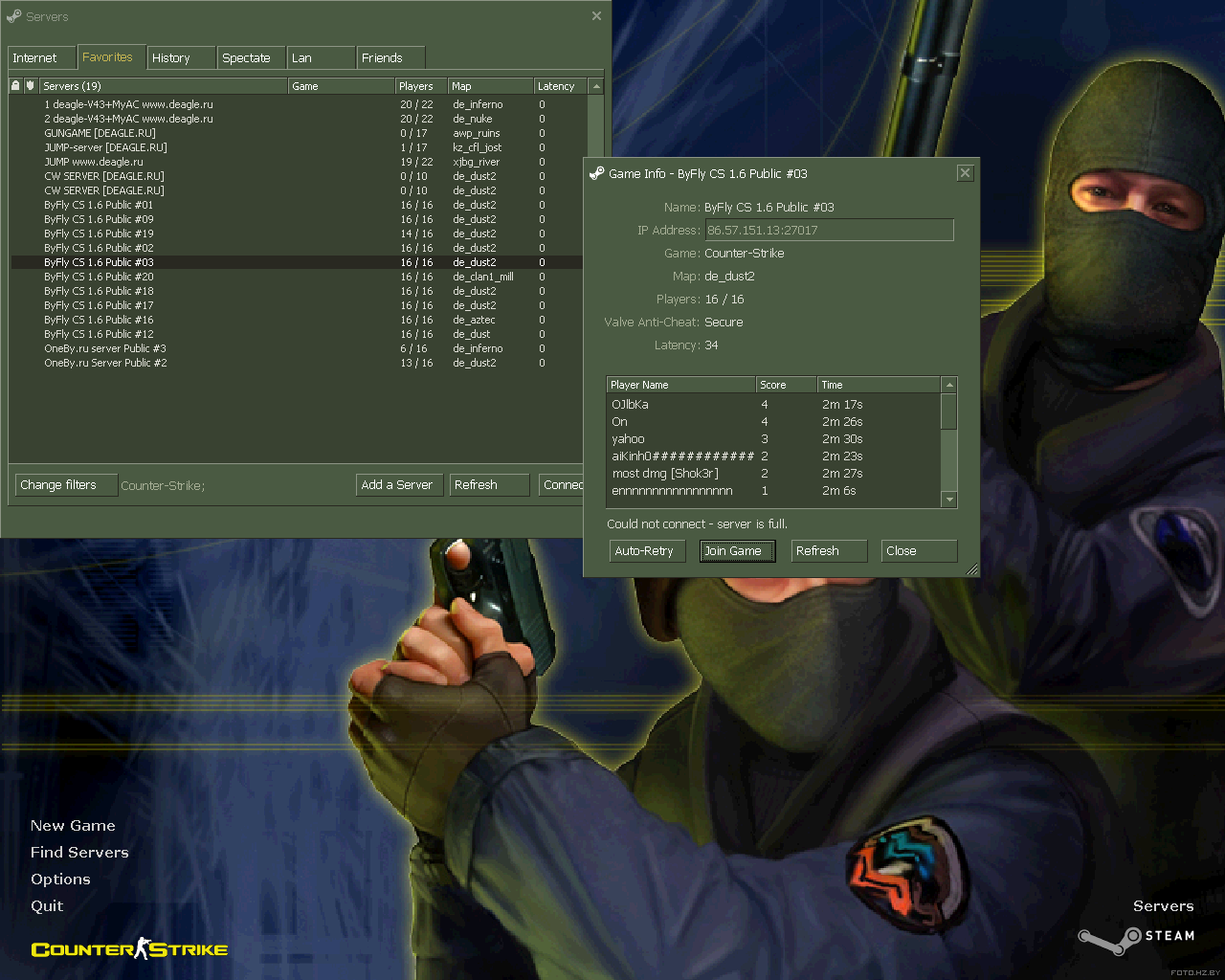Click the IP Address field 86.57.151.13:27017
The height and width of the screenshot is (980, 1225).
pos(829,231)
